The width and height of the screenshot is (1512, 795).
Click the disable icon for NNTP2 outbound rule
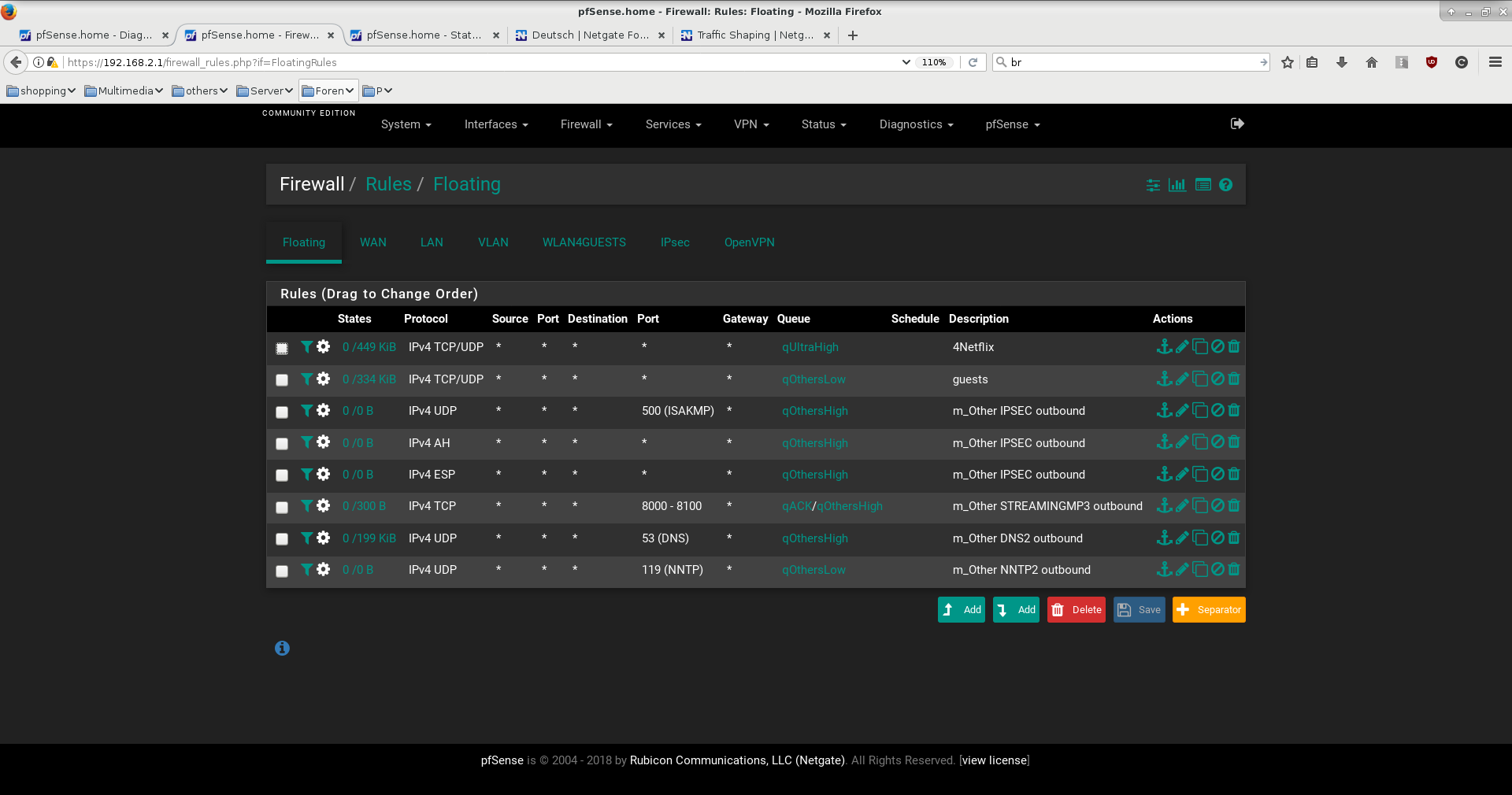(1217, 570)
